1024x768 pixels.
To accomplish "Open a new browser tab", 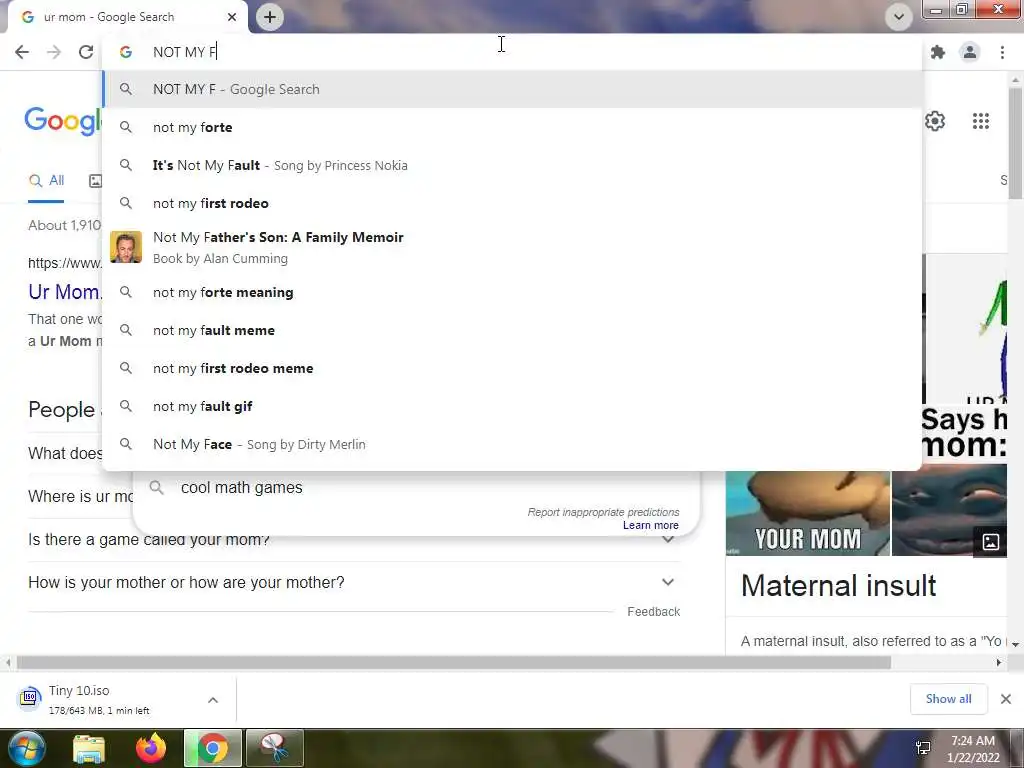I will click(270, 17).
